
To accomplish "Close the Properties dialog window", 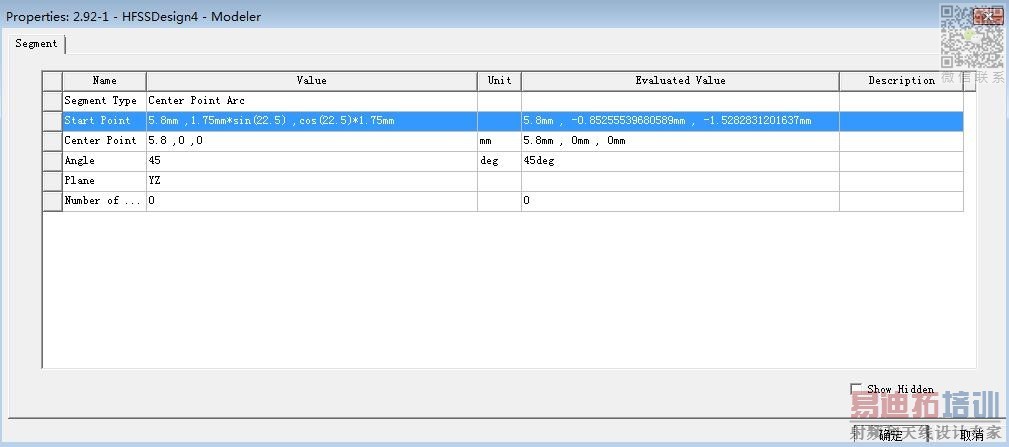I will [988, 17].
